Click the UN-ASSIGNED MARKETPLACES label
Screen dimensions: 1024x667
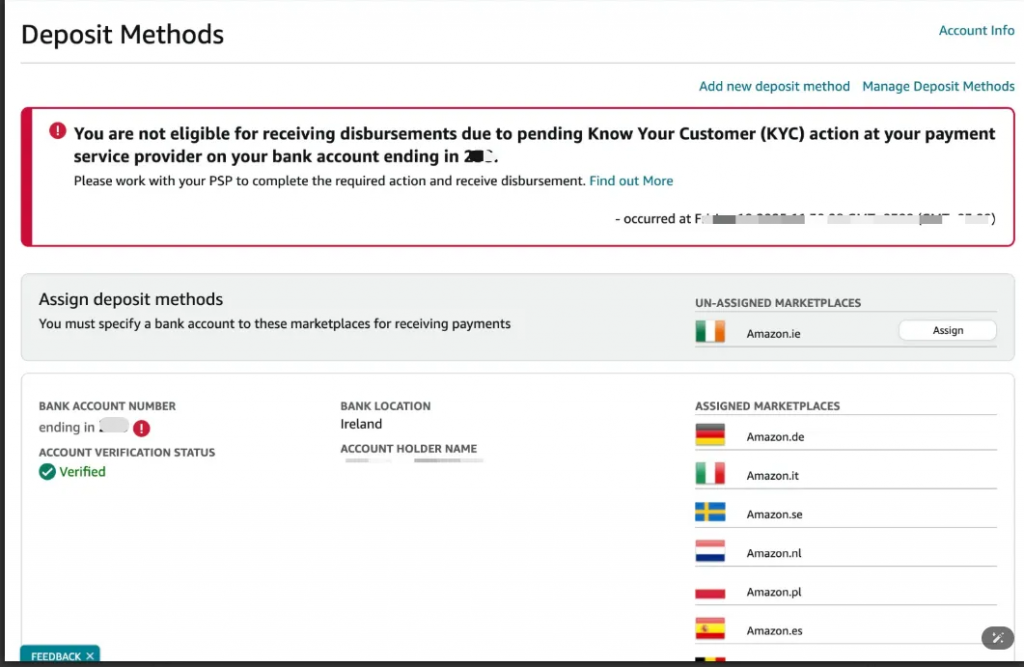coord(778,303)
